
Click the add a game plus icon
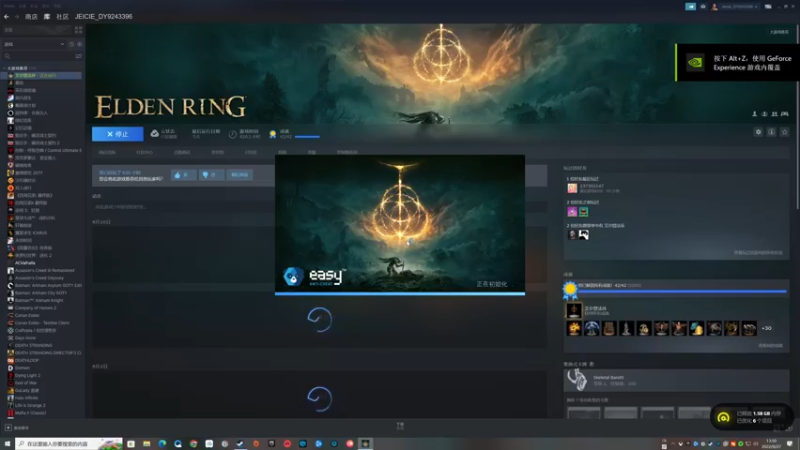[x=8, y=428]
